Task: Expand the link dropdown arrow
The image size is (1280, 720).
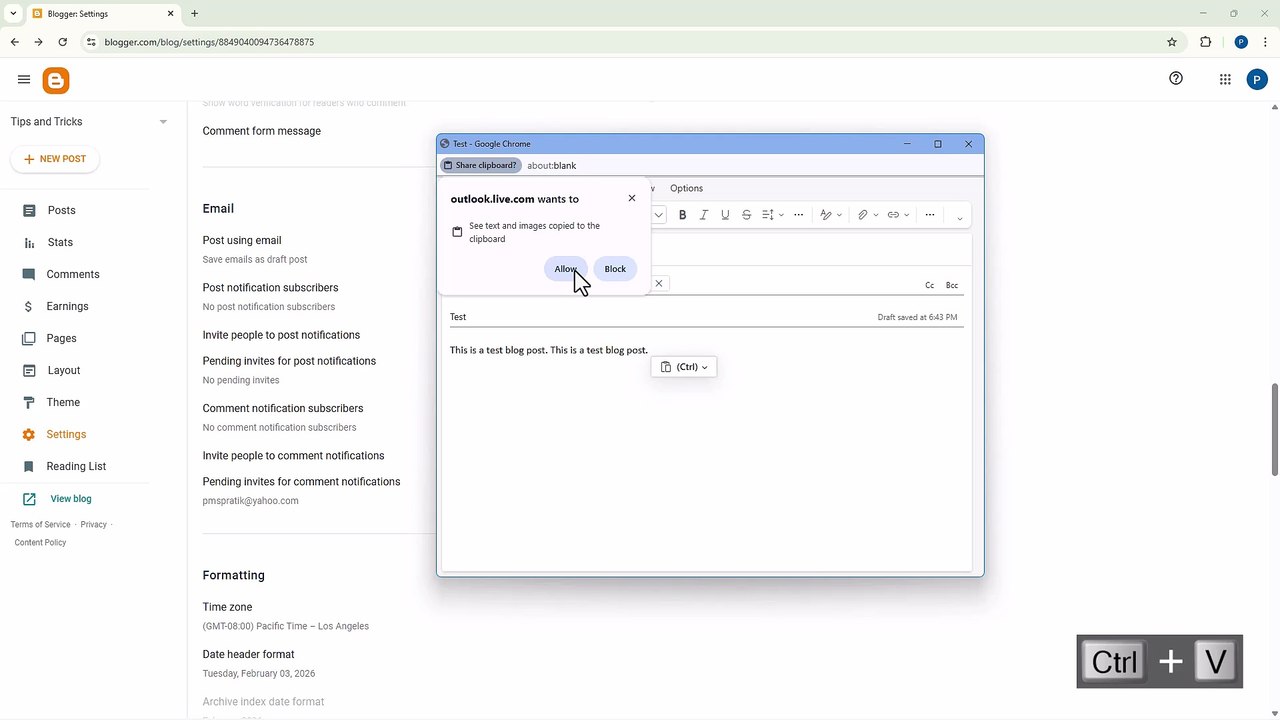Action: 907,215
